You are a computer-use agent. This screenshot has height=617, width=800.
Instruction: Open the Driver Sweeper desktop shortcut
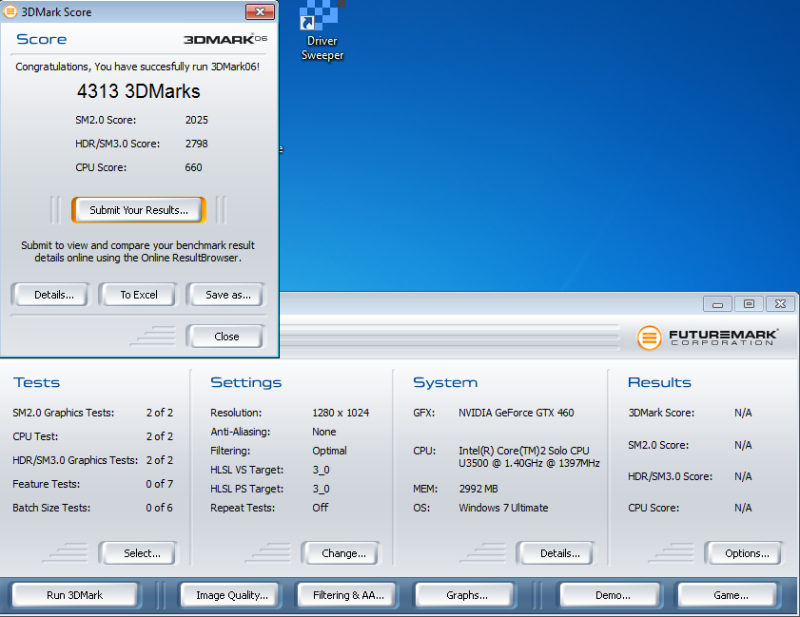tap(322, 31)
